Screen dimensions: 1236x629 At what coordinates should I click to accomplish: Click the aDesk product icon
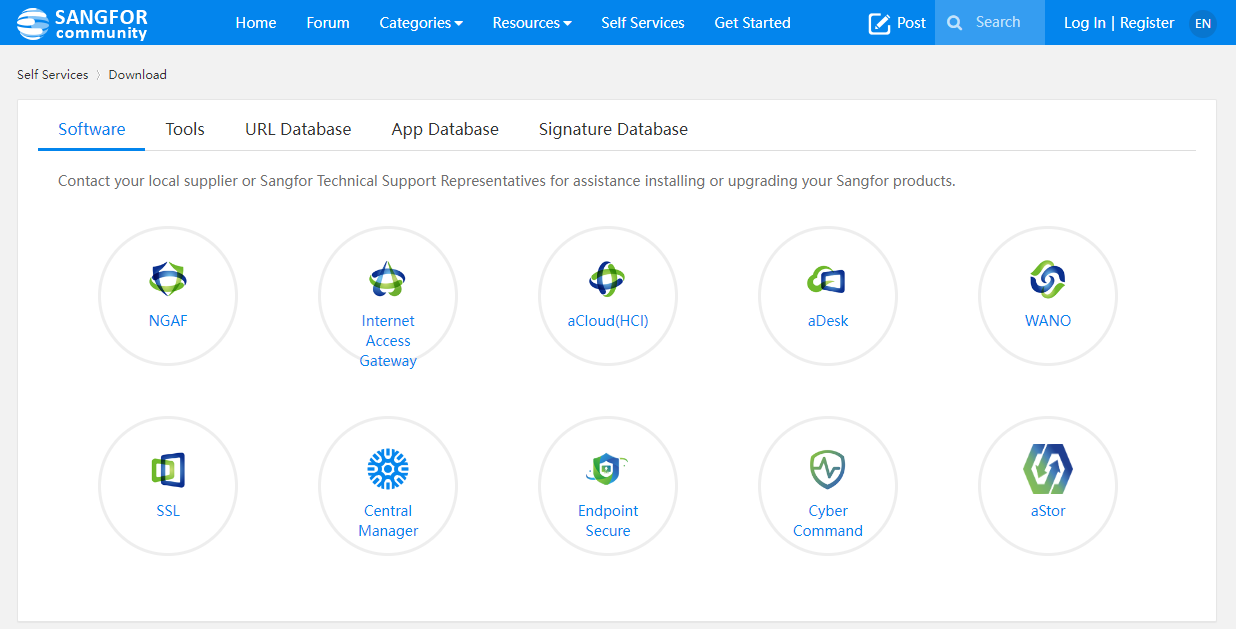[828, 279]
